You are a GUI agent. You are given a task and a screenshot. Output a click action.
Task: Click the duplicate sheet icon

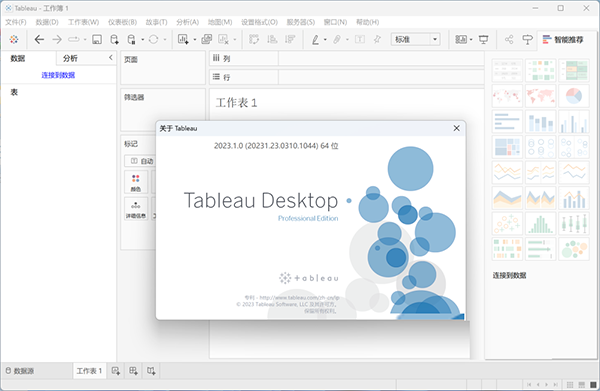coord(207,39)
